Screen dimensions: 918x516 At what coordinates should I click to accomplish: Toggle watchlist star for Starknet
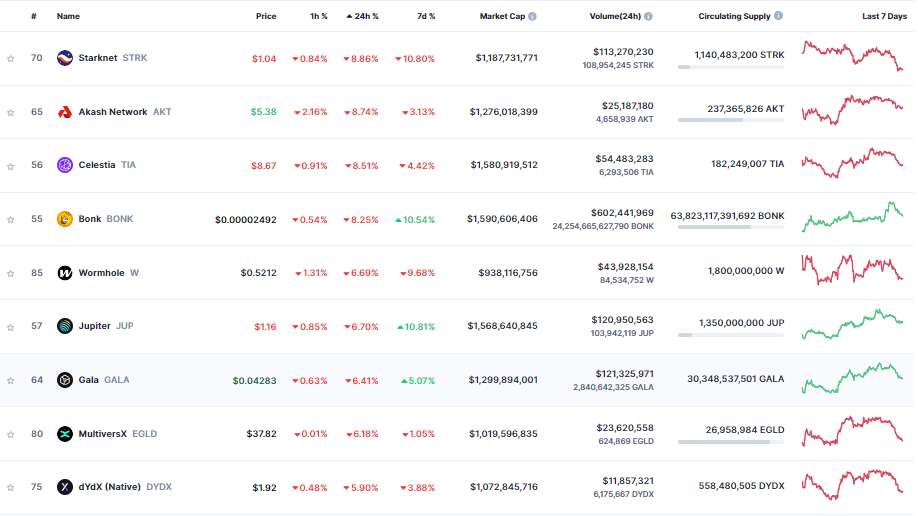pyautogui.click(x=11, y=59)
